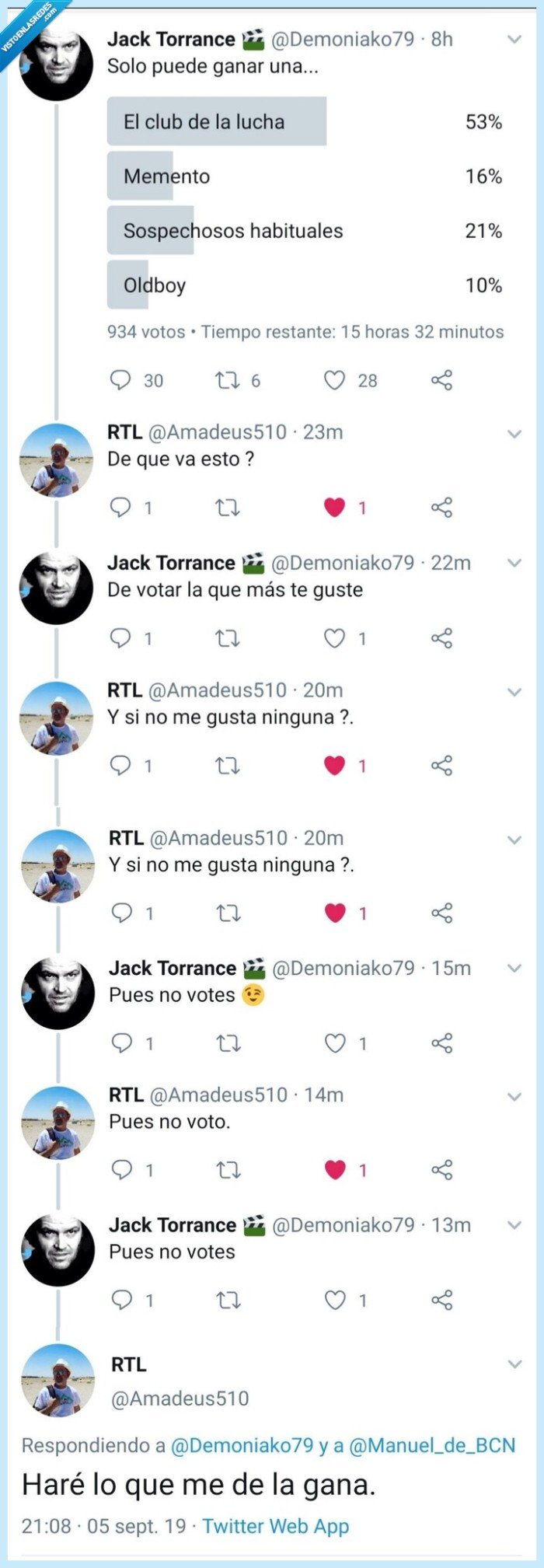The image size is (544, 1568).
Task: Retweet "Y si no me gusta ninguna ?."
Action: [227, 765]
